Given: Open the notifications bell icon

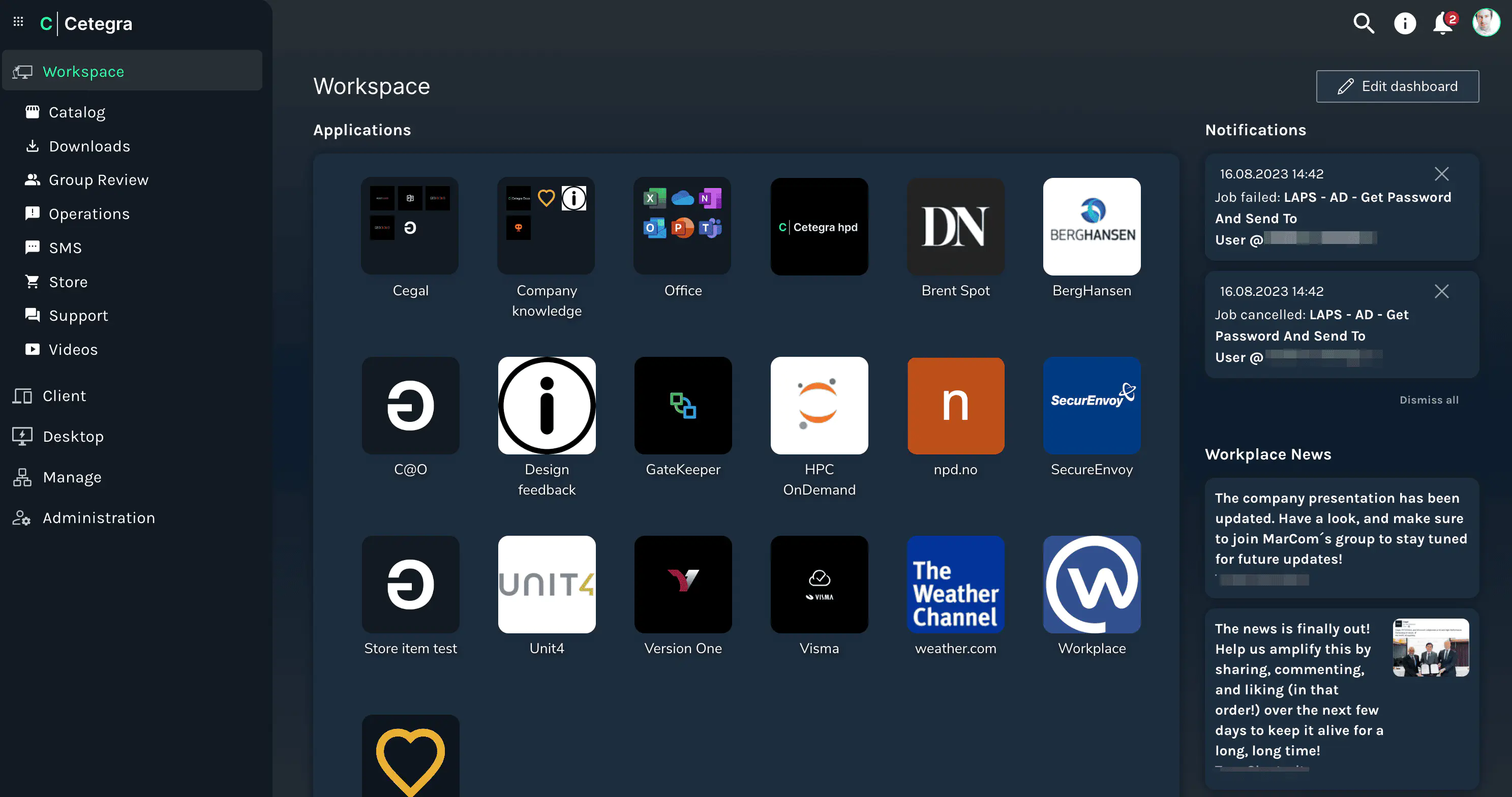Looking at the screenshot, I should [1442, 23].
